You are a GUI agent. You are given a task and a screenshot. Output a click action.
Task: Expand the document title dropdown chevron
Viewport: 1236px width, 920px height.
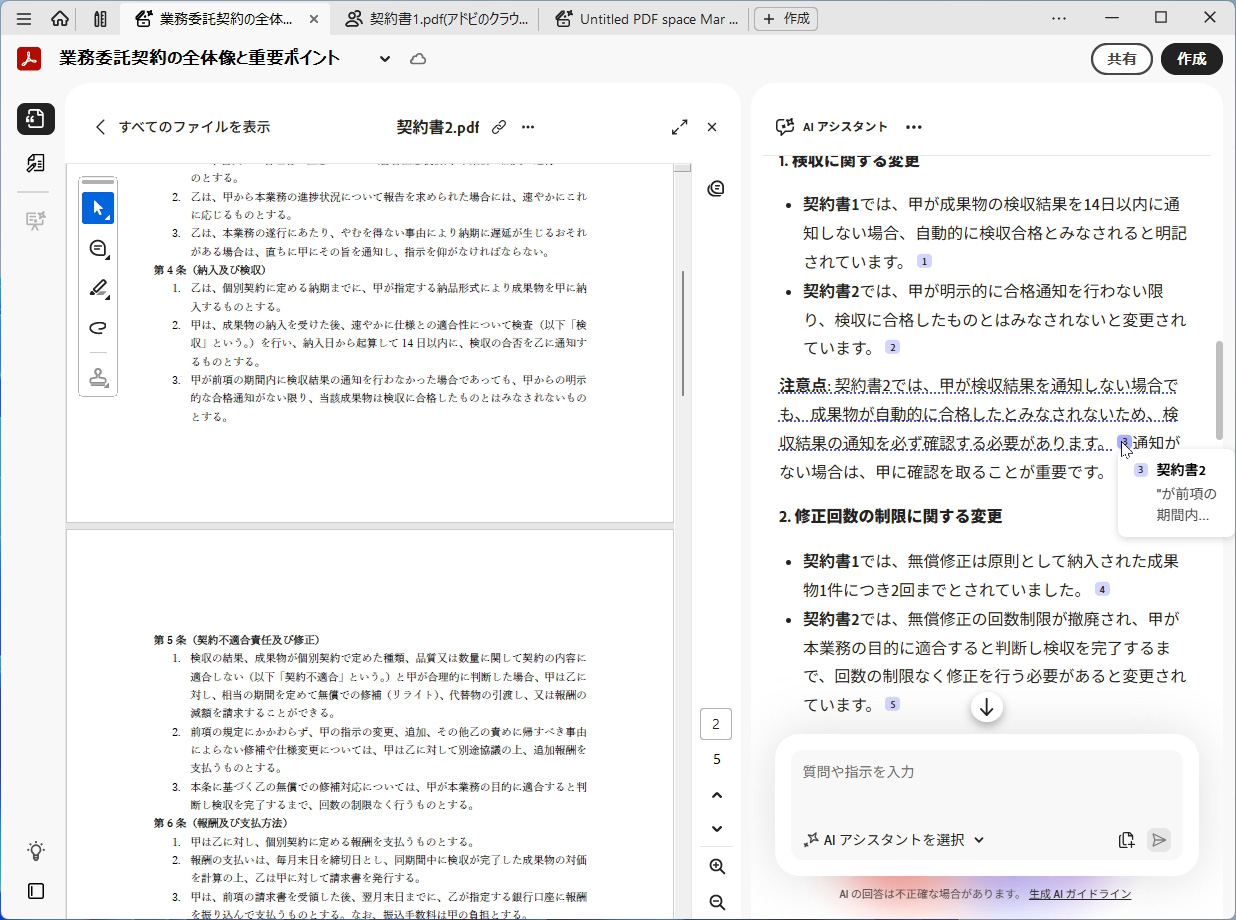[x=385, y=59]
